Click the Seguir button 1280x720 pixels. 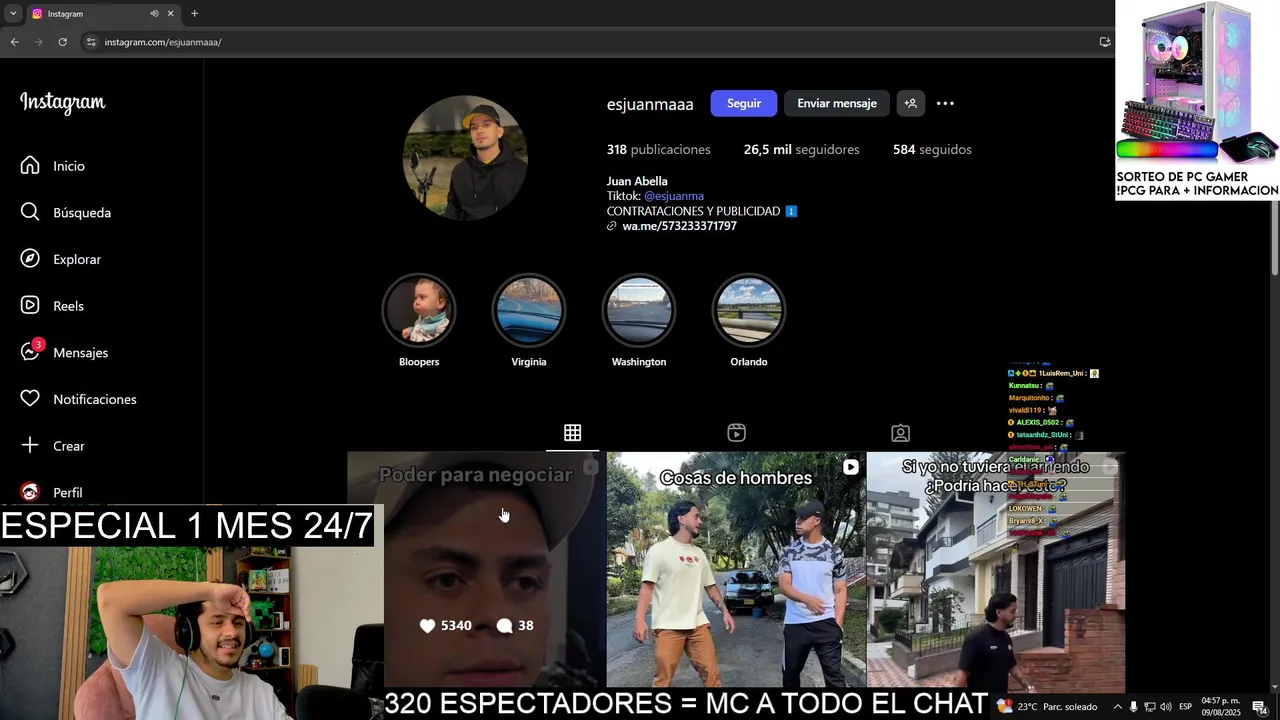(x=744, y=103)
